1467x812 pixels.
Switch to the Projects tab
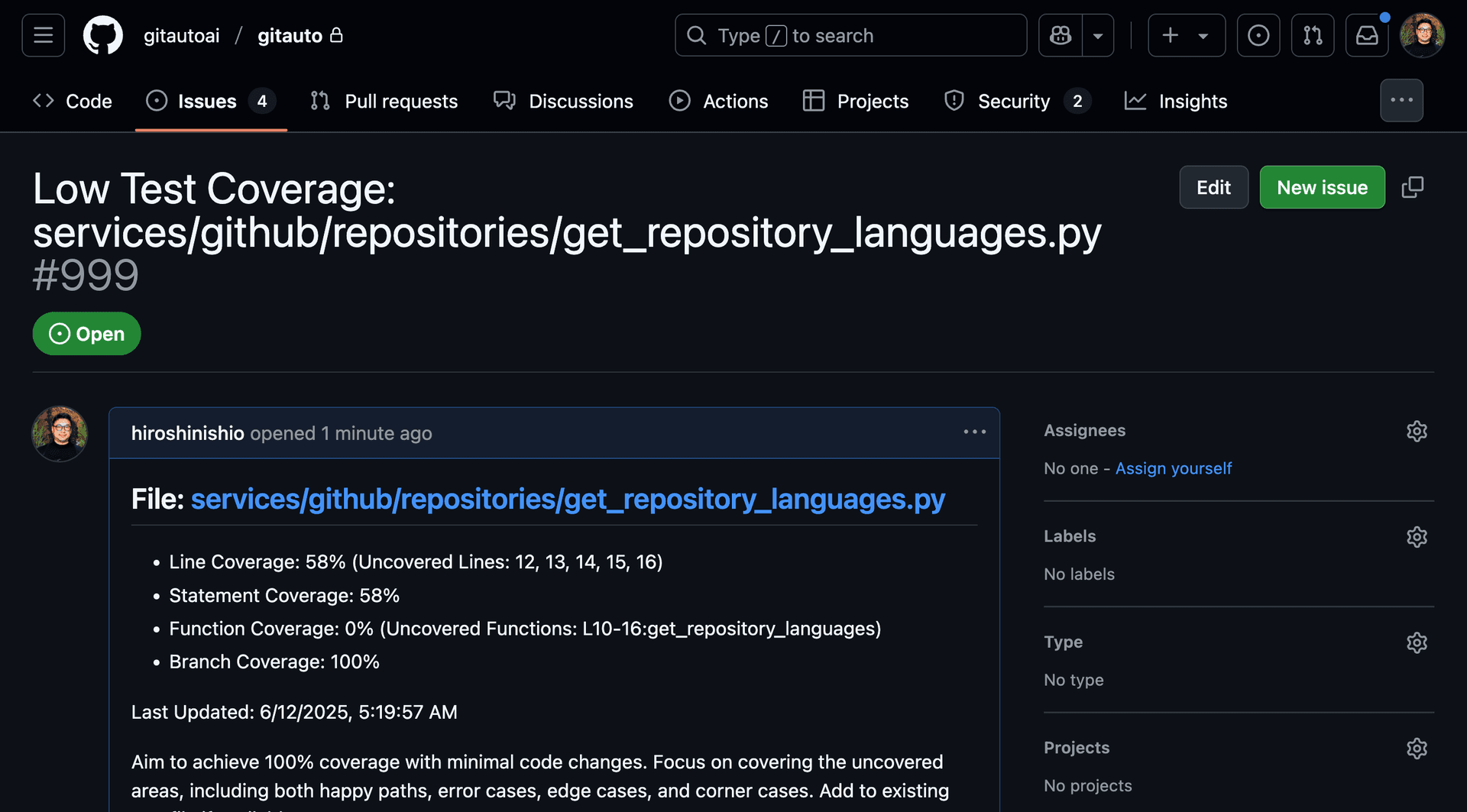pyautogui.click(x=856, y=101)
